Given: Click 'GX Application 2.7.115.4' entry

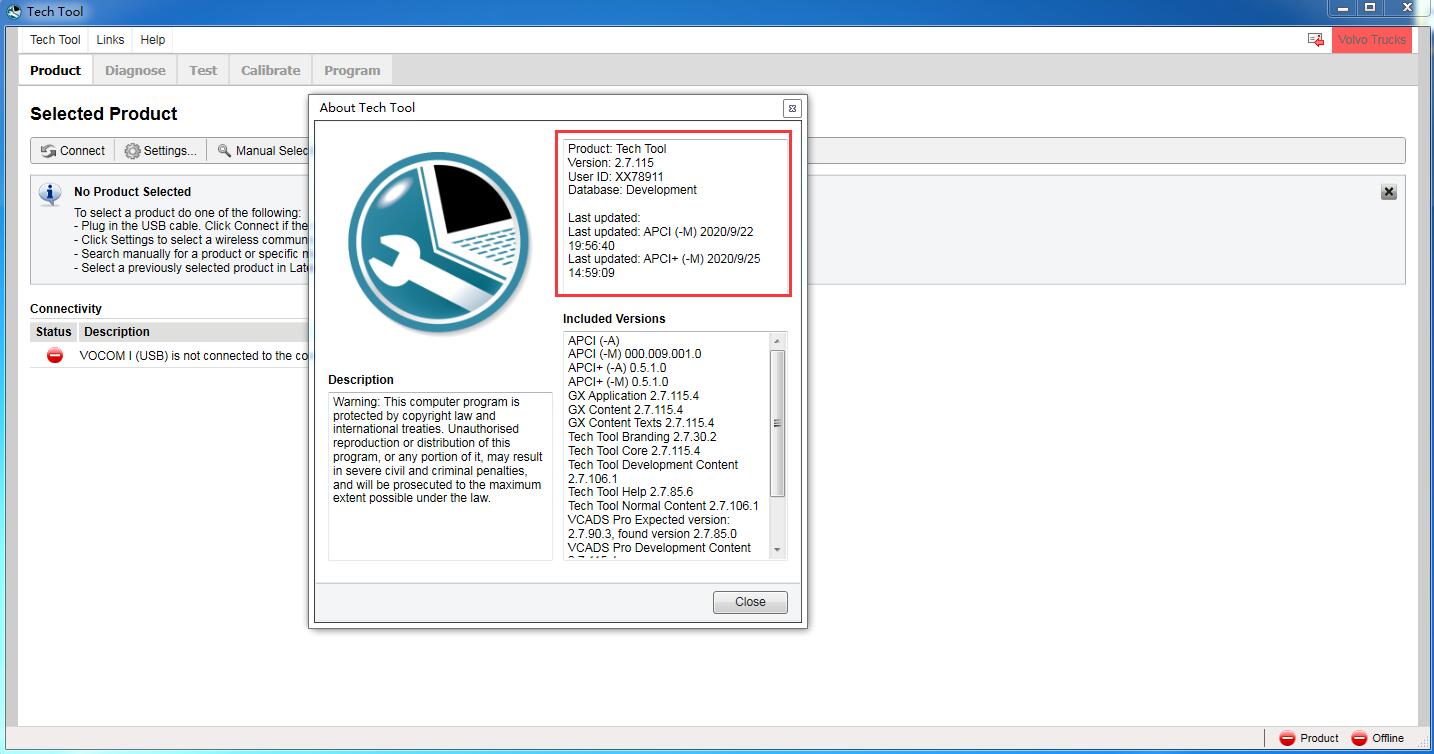Looking at the screenshot, I should click(x=634, y=396).
